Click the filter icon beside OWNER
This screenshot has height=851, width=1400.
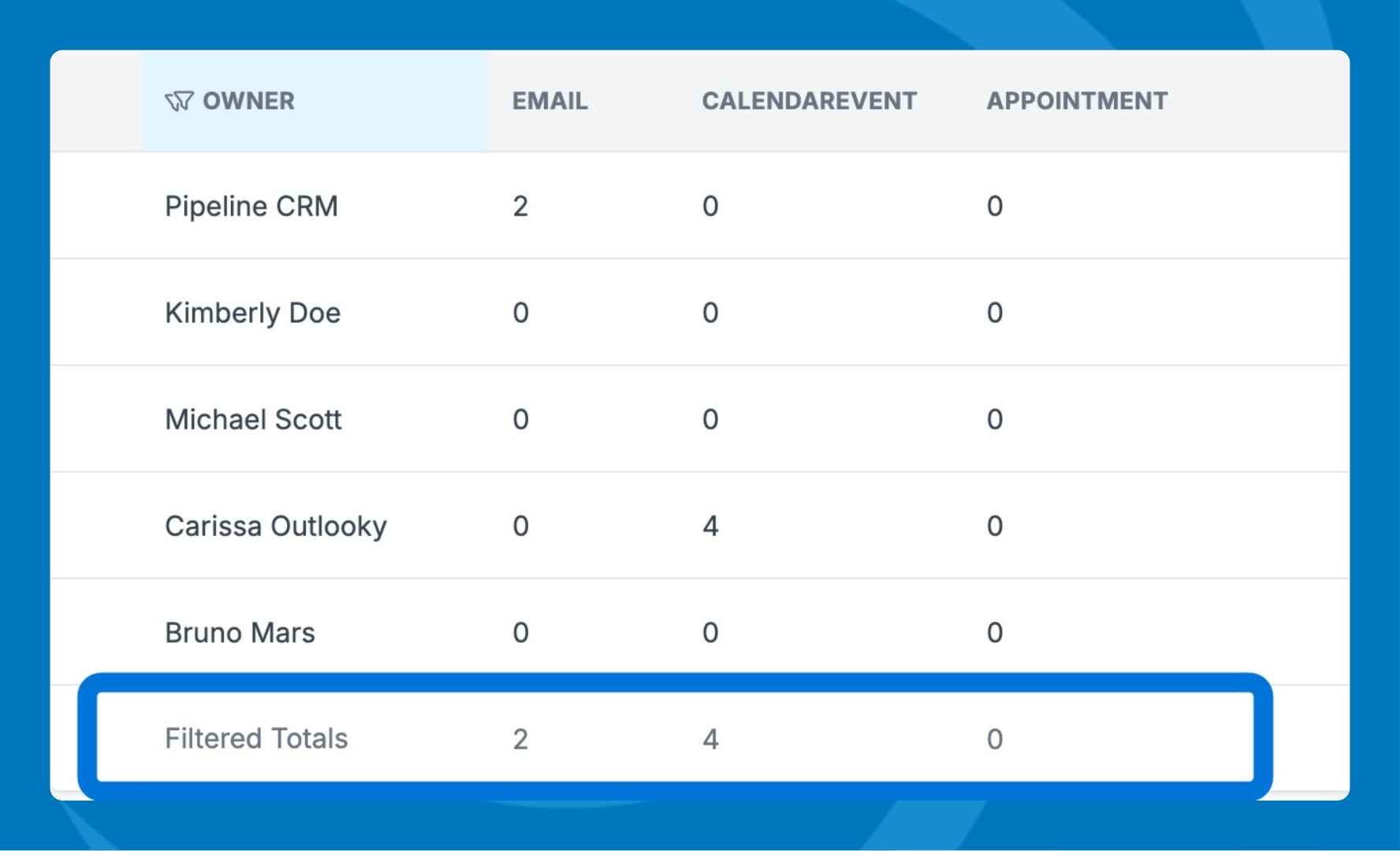[x=179, y=101]
